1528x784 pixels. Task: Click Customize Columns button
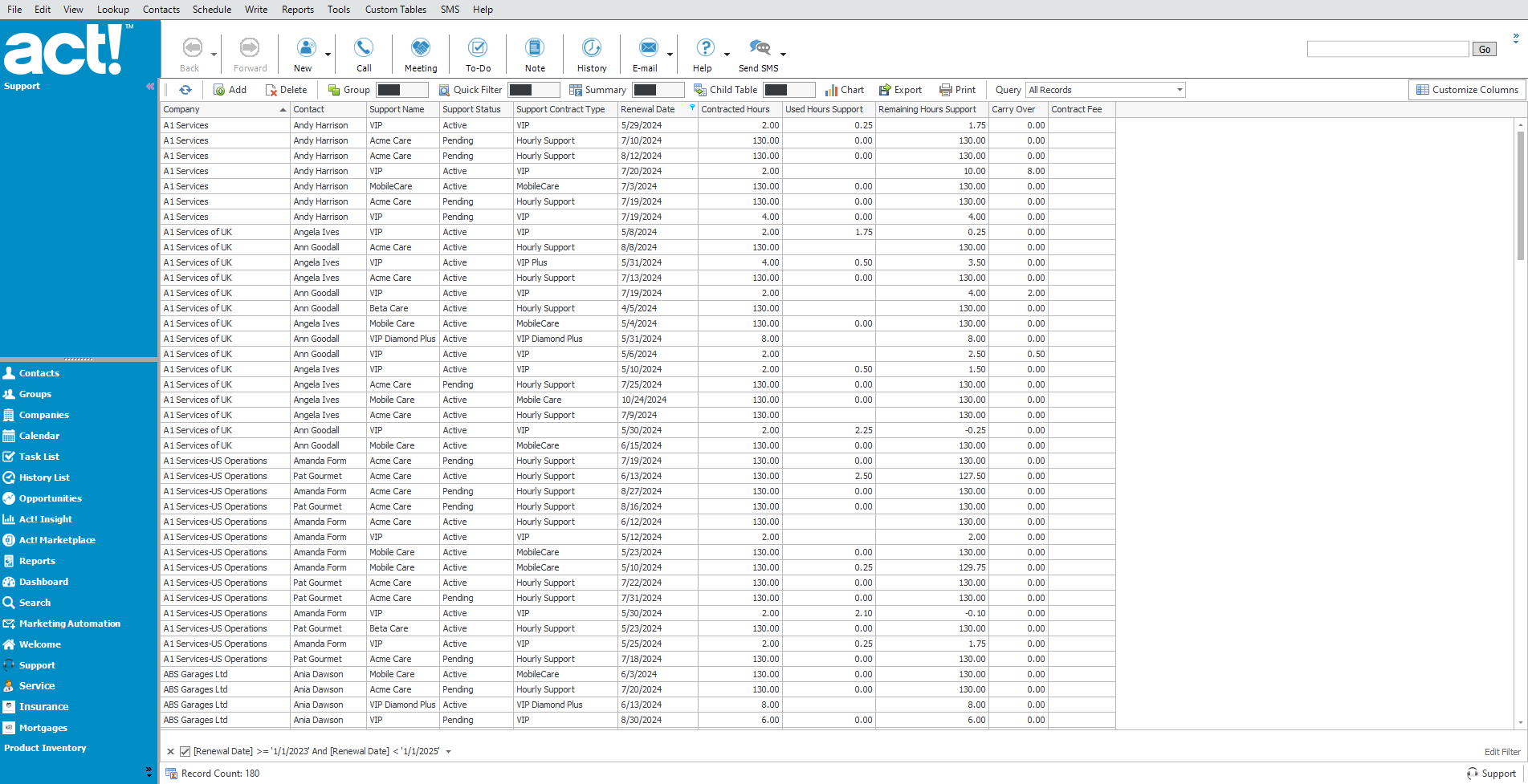(1468, 90)
